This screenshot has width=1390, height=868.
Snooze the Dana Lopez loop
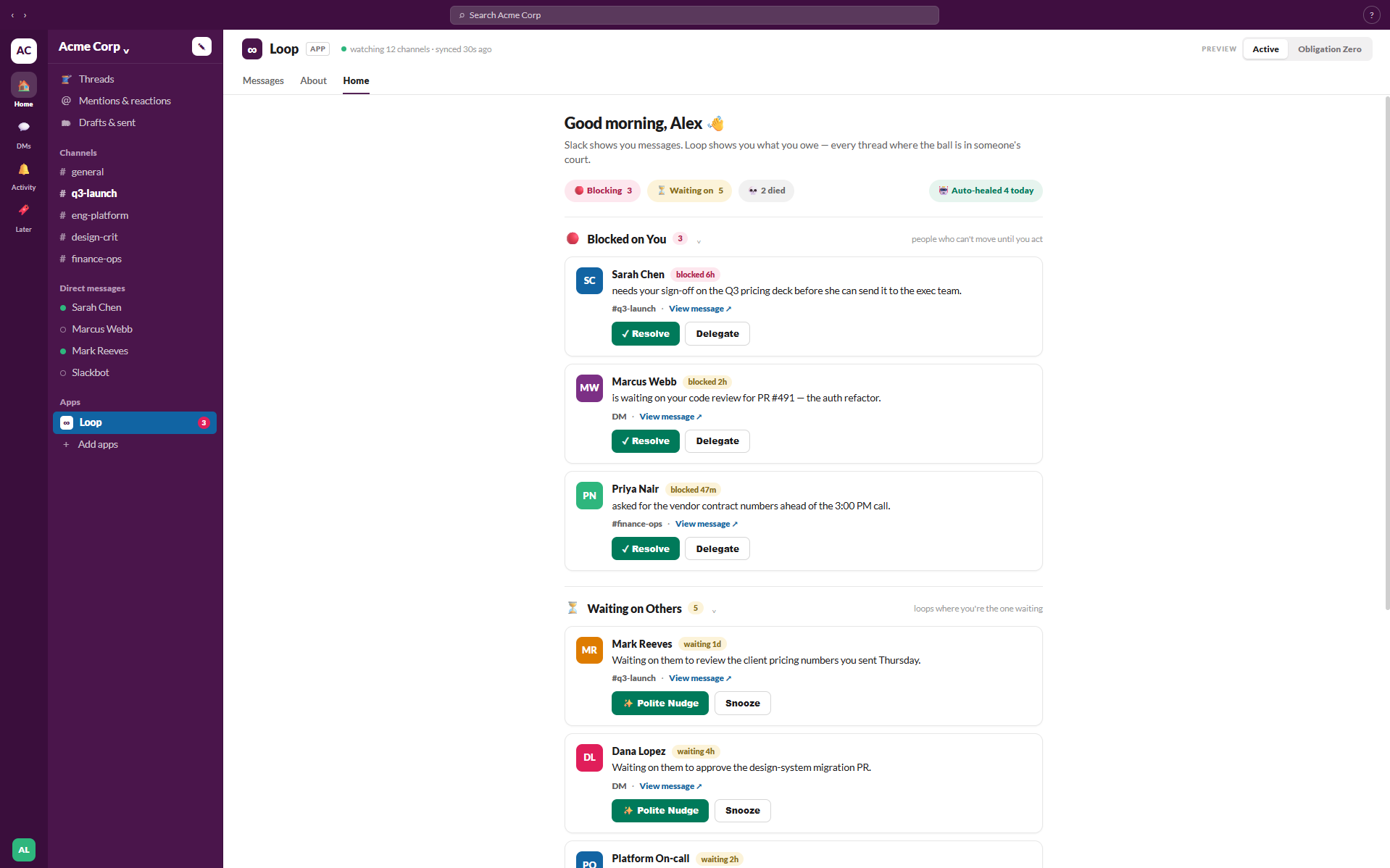(742, 810)
